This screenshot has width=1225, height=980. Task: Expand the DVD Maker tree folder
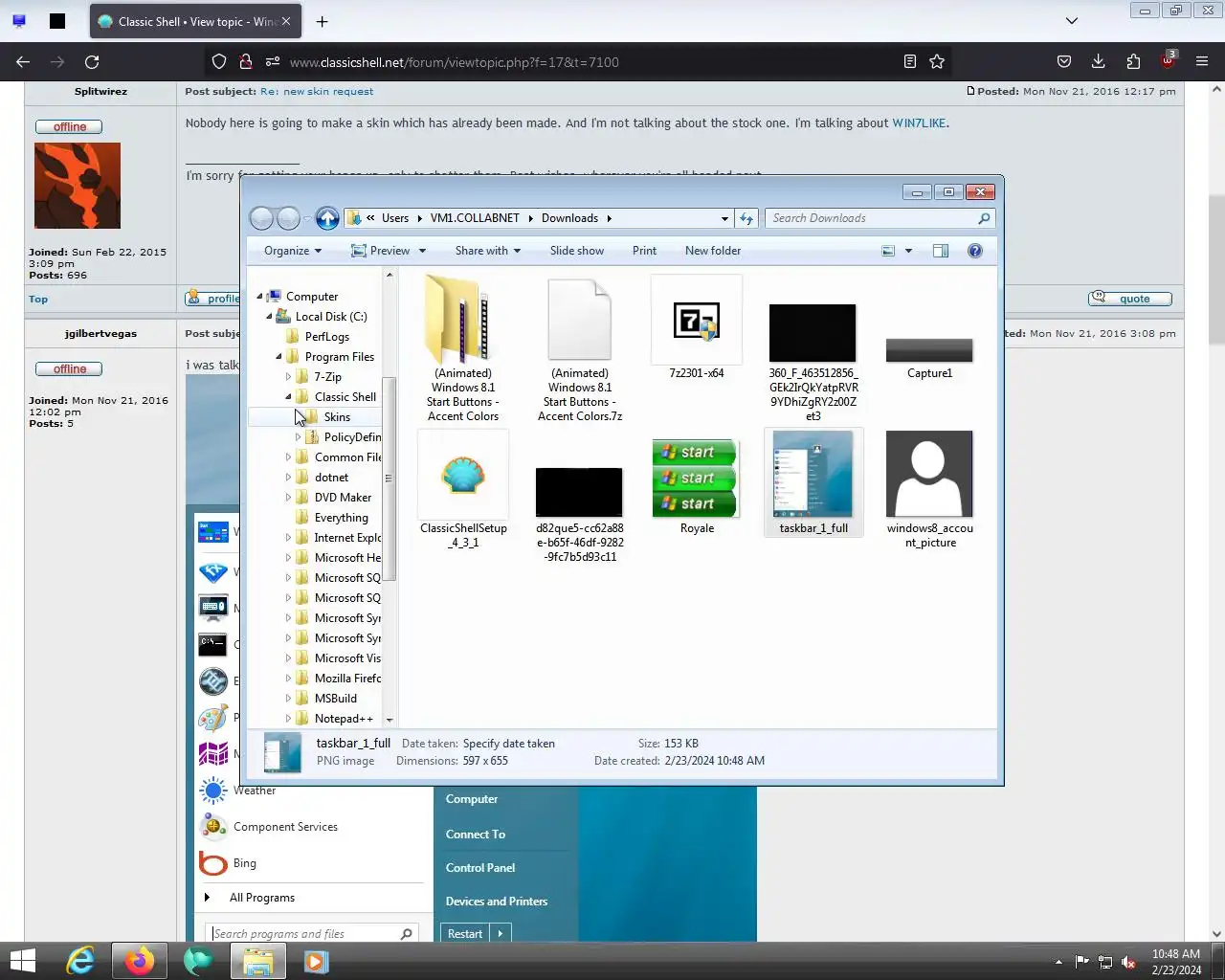point(288,498)
